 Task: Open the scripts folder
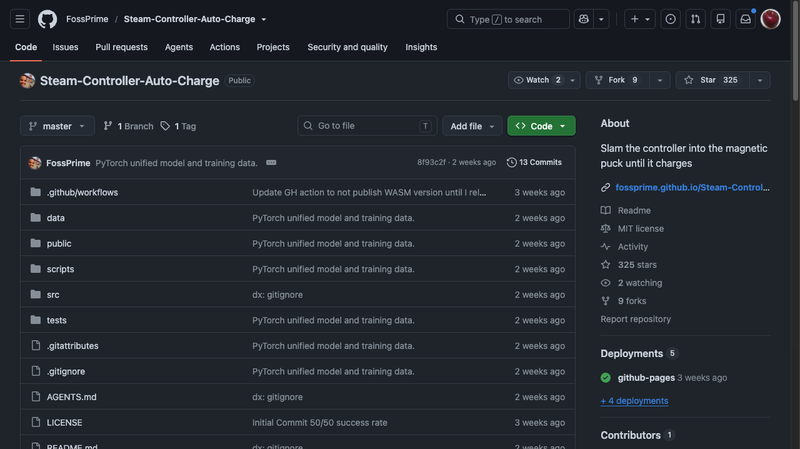point(60,269)
